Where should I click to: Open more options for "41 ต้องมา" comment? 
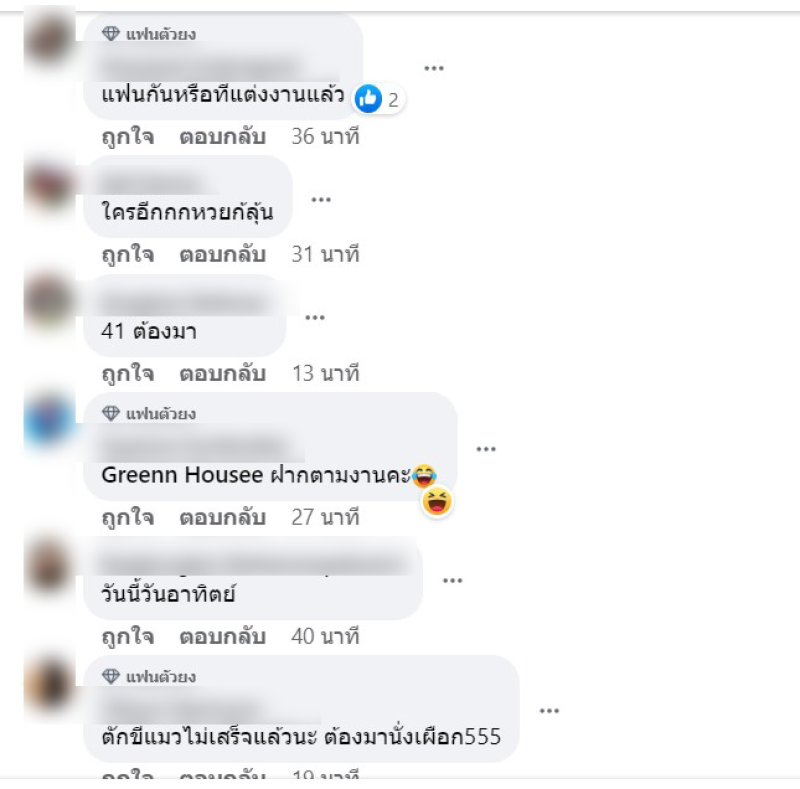pyautogui.click(x=315, y=317)
